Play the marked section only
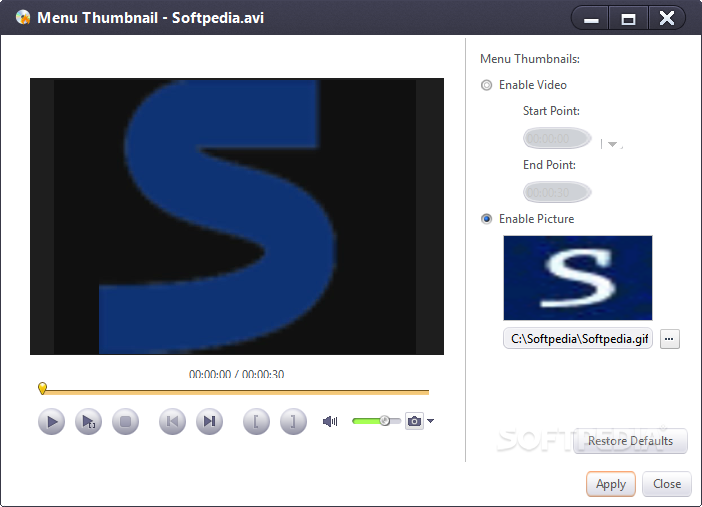702x507 pixels. click(88, 421)
